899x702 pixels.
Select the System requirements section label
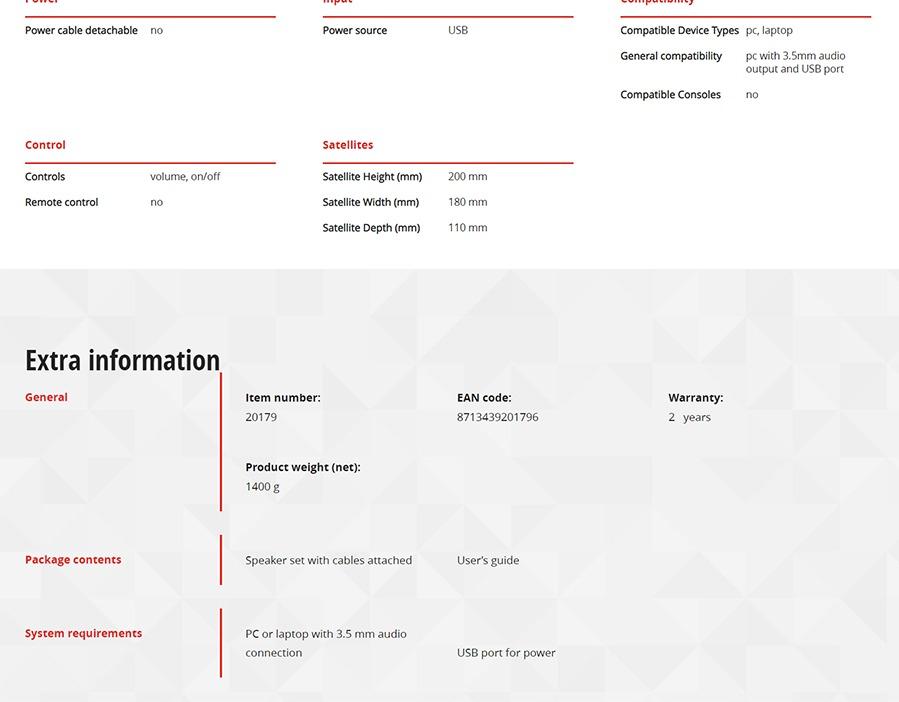[83, 633]
